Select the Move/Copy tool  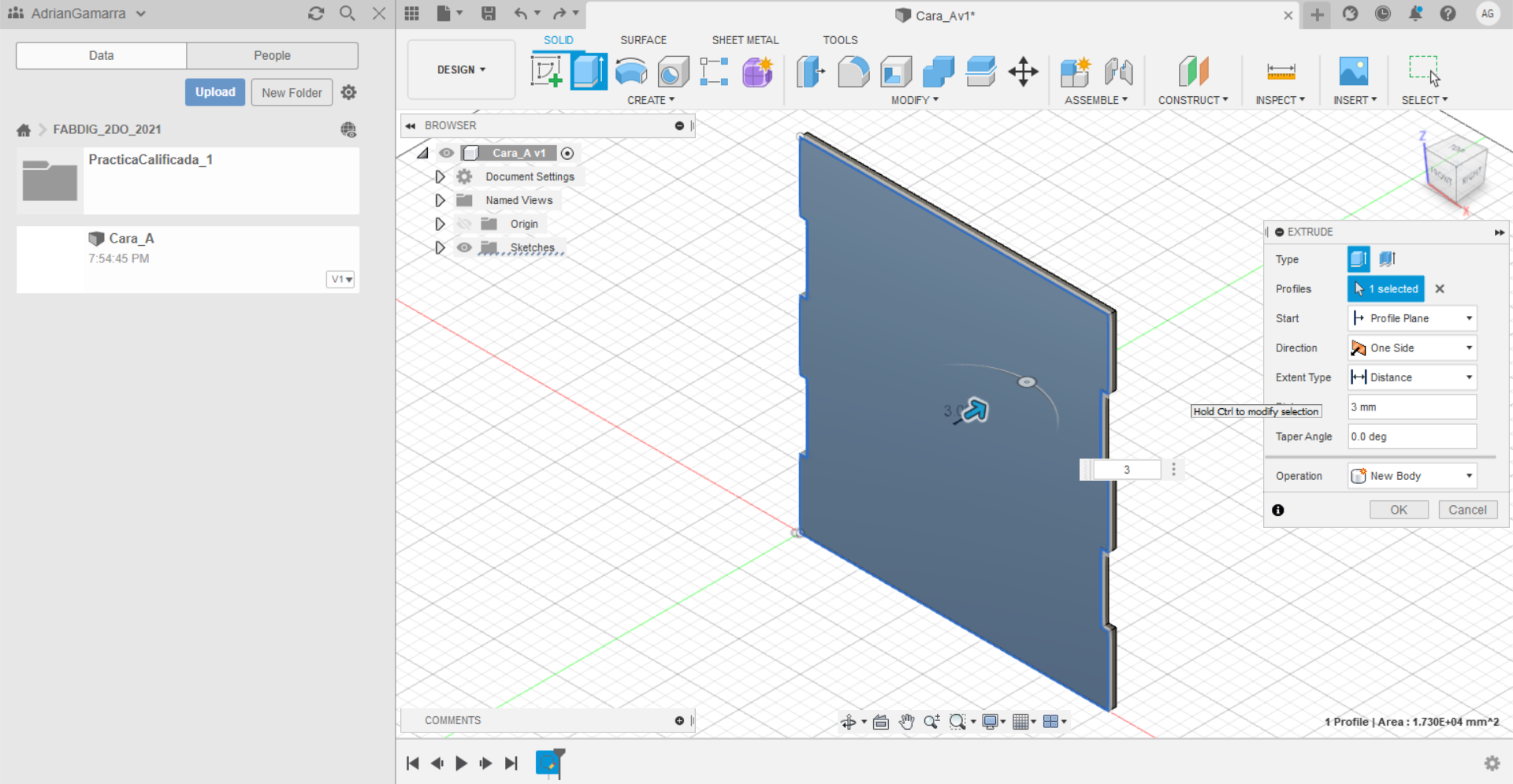(x=1023, y=72)
